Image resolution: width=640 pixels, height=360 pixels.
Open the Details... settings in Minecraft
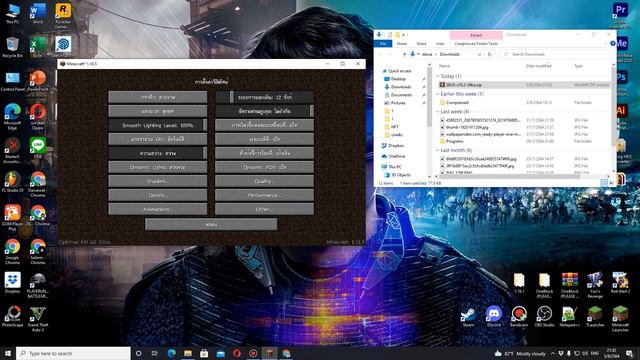point(158,195)
